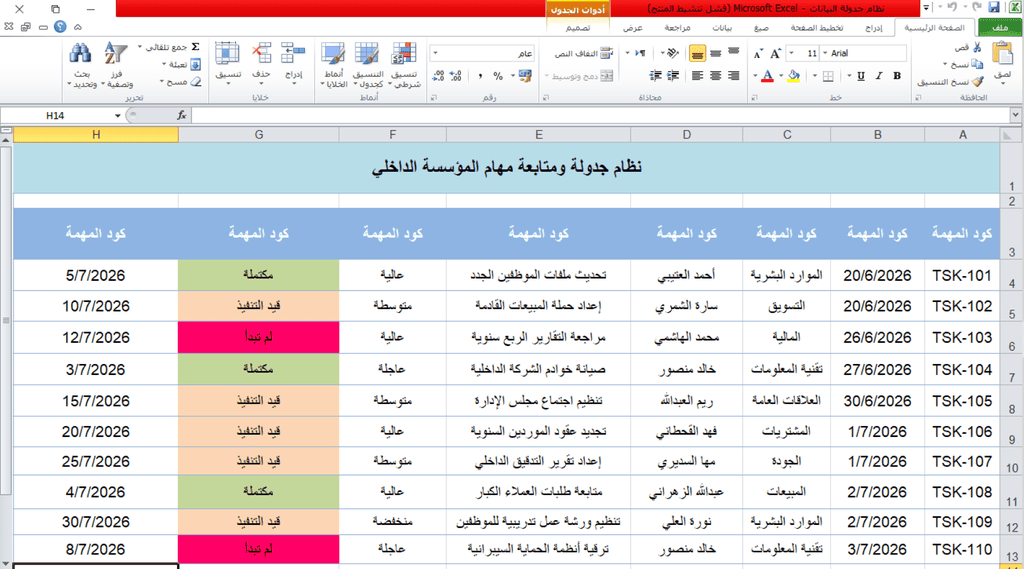Switch to the Formulas (صيغ) tab
Screen dimensions: 1024x569
761,28
